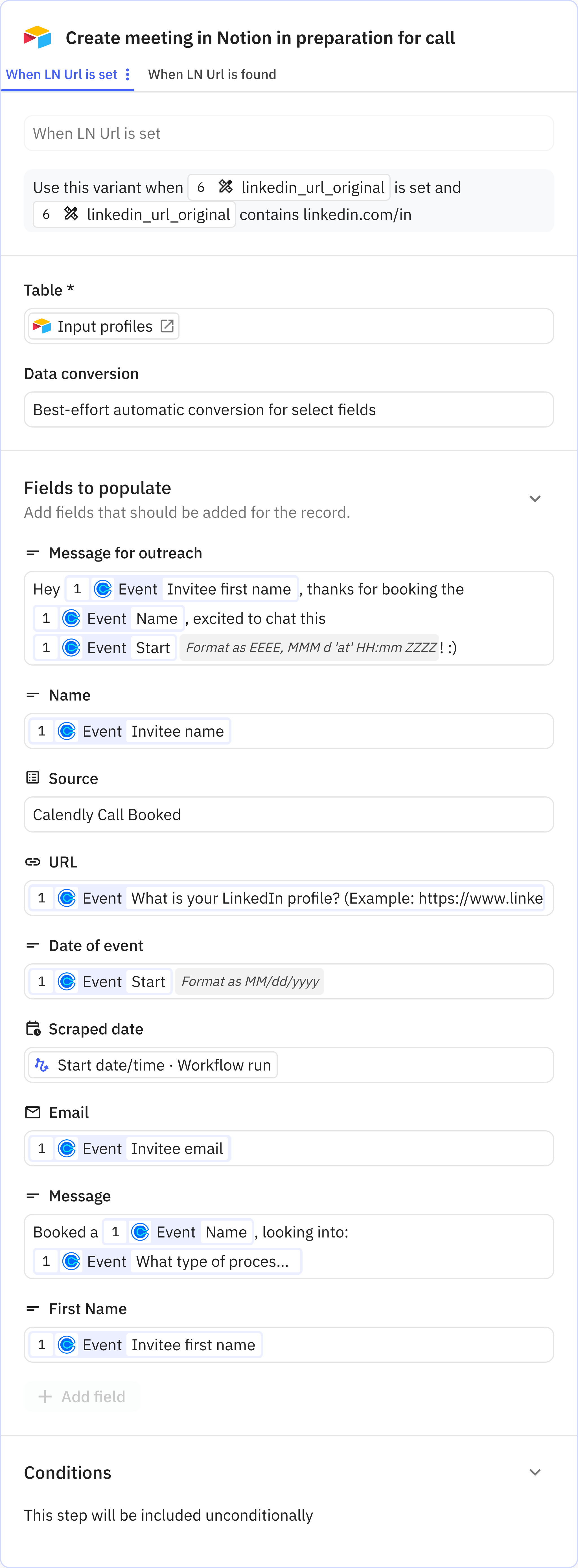Viewport: 578px width, 1568px height.
Task: Click Calendly icon in URL field token
Action: pos(67,898)
